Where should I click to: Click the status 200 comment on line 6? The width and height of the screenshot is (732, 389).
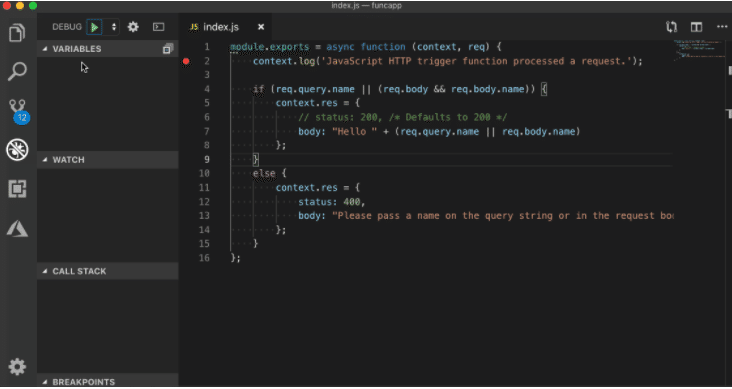pyautogui.click(x=402, y=117)
